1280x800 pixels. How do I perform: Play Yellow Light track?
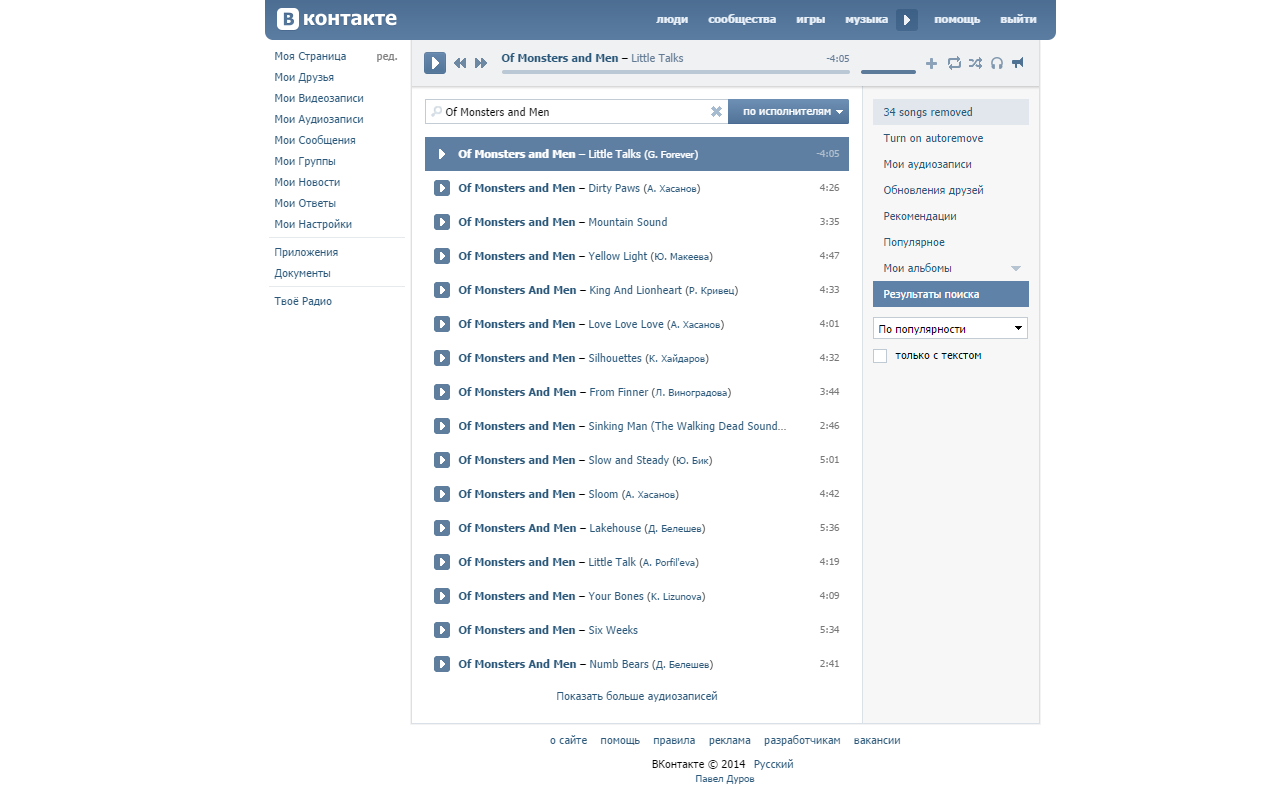click(x=442, y=256)
